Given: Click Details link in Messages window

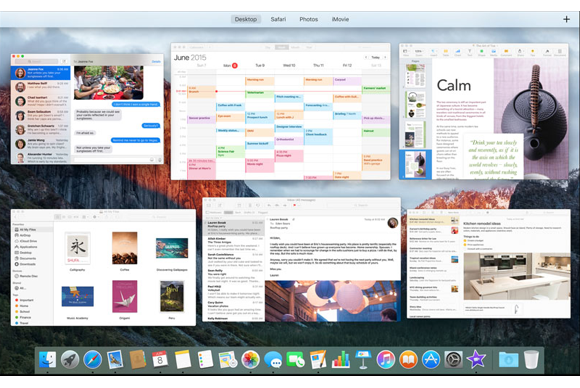Looking at the screenshot, I should [x=156, y=62].
